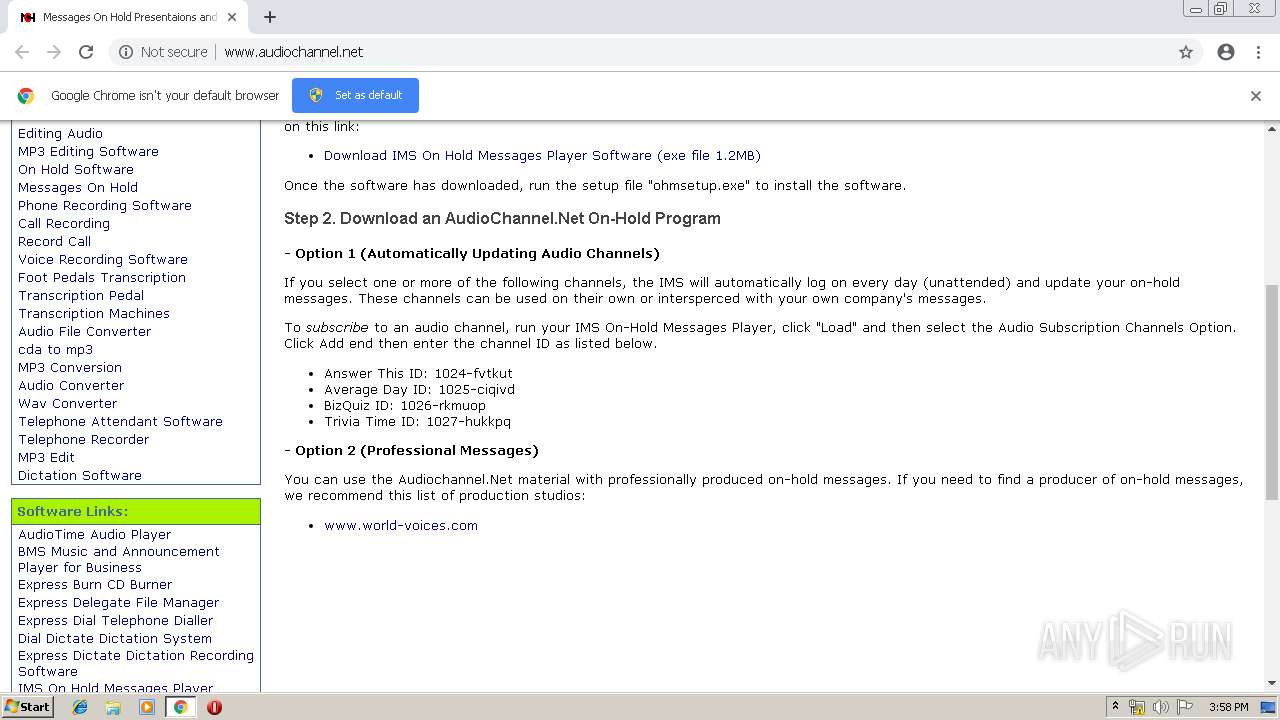Image resolution: width=1280 pixels, height=720 pixels.
Task: Open the Dictation Software link
Action: [x=80, y=475]
